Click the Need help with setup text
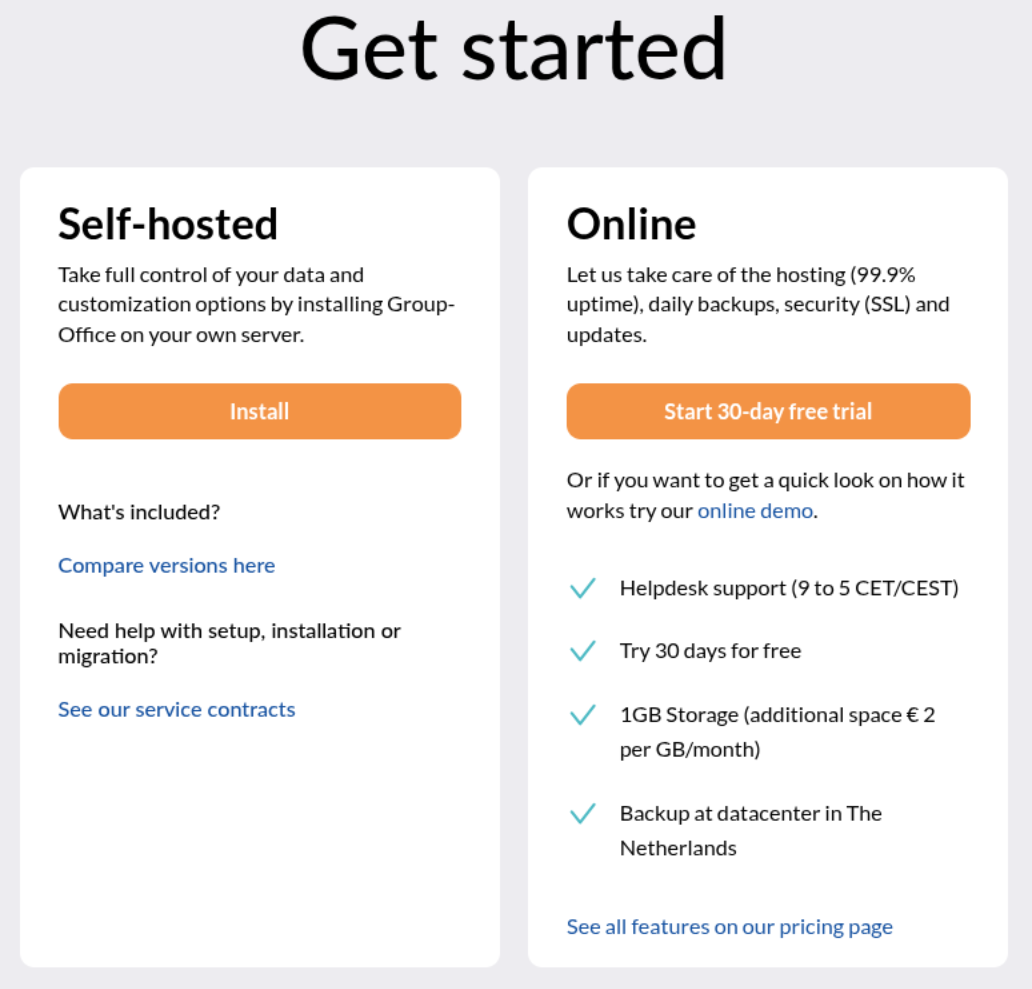Viewport: 1032px width, 989px height. 229,643
